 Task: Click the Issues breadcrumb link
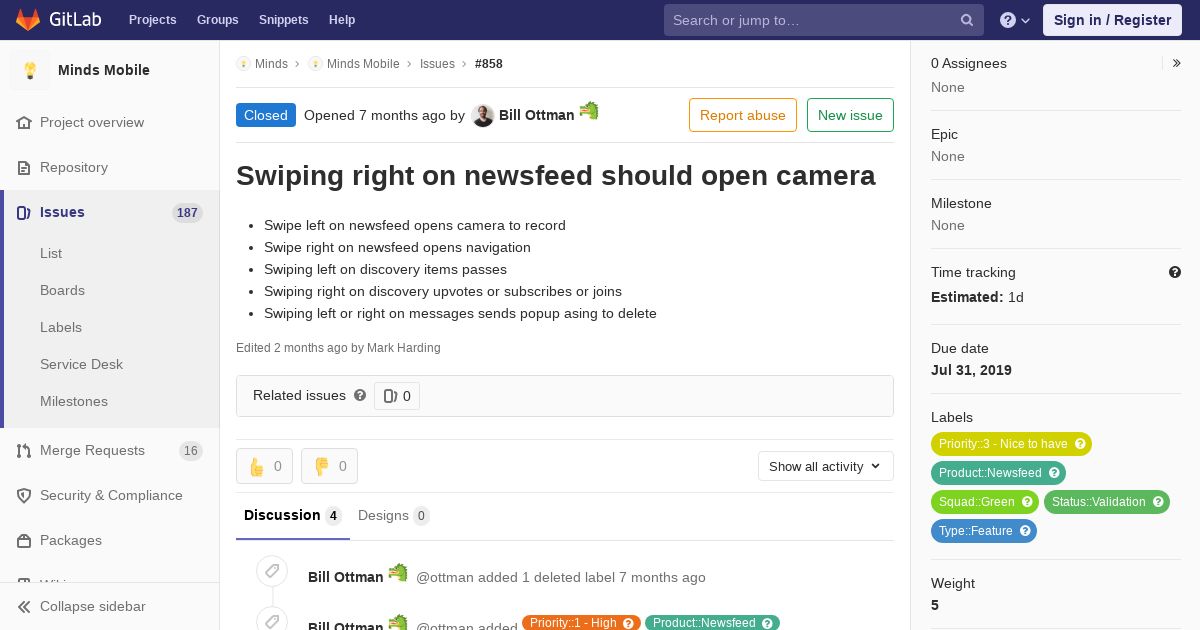tap(437, 64)
